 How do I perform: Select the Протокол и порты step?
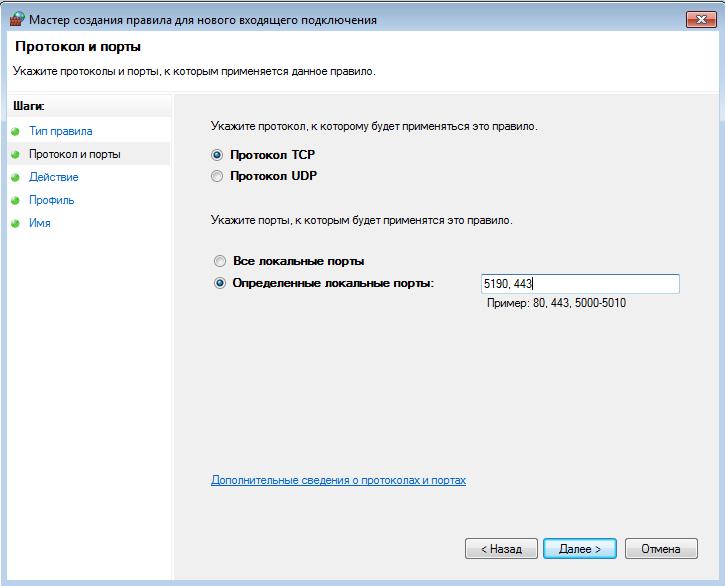coord(75,154)
